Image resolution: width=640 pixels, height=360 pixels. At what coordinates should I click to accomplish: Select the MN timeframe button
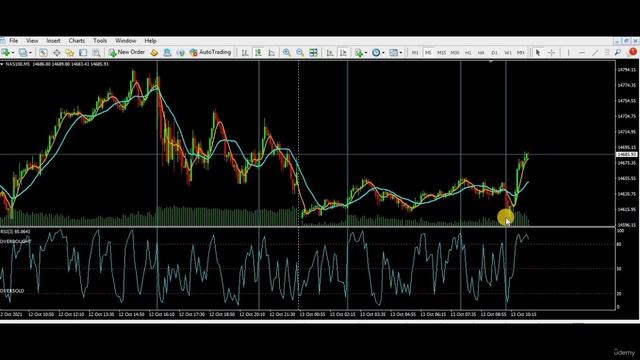click(x=521, y=53)
